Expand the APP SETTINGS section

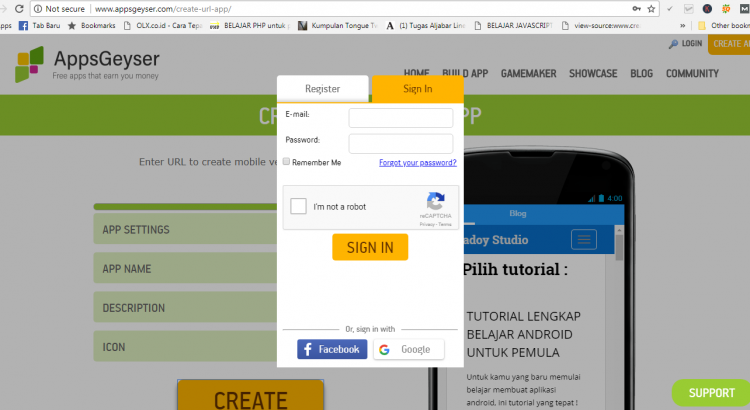tap(185, 230)
